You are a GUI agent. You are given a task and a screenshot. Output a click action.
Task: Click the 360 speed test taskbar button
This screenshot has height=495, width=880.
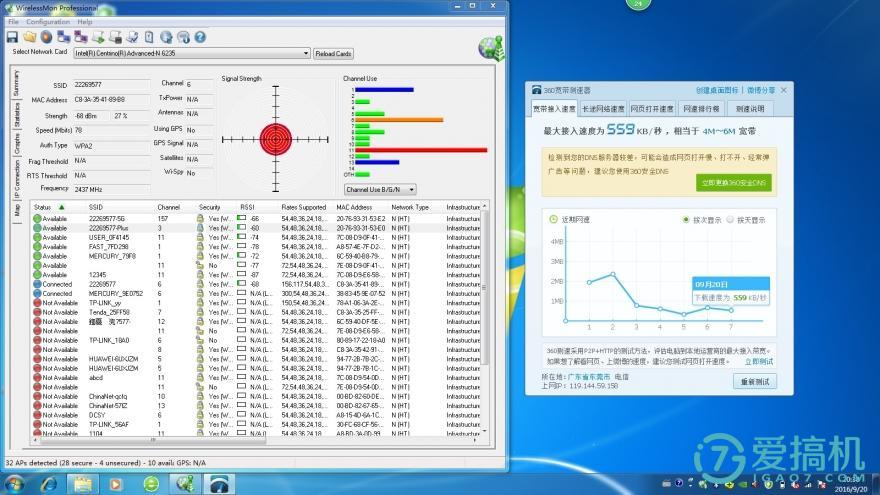point(219,484)
